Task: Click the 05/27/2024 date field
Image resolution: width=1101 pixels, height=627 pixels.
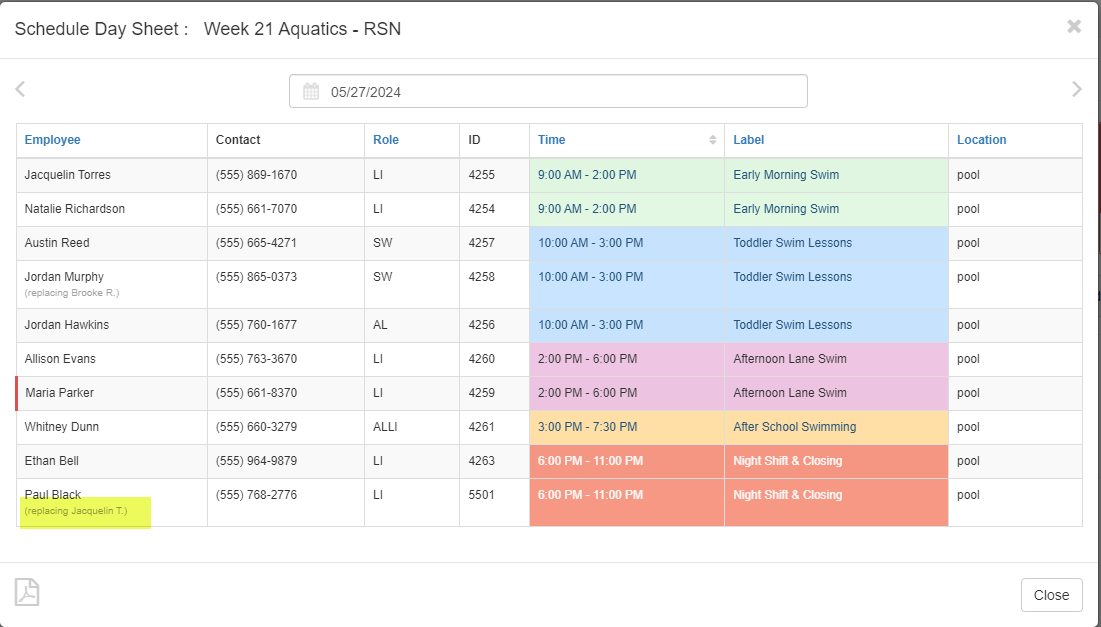Action: 548,91
